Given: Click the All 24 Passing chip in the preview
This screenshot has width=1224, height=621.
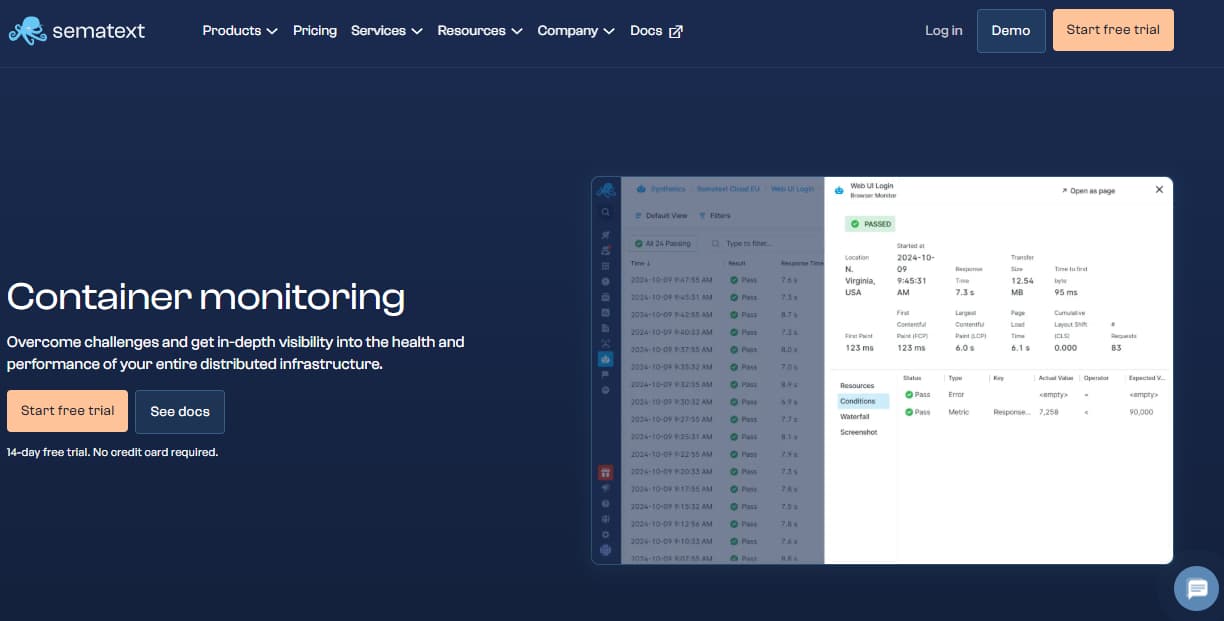Looking at the screenshot, I should (x=663, y=244).
